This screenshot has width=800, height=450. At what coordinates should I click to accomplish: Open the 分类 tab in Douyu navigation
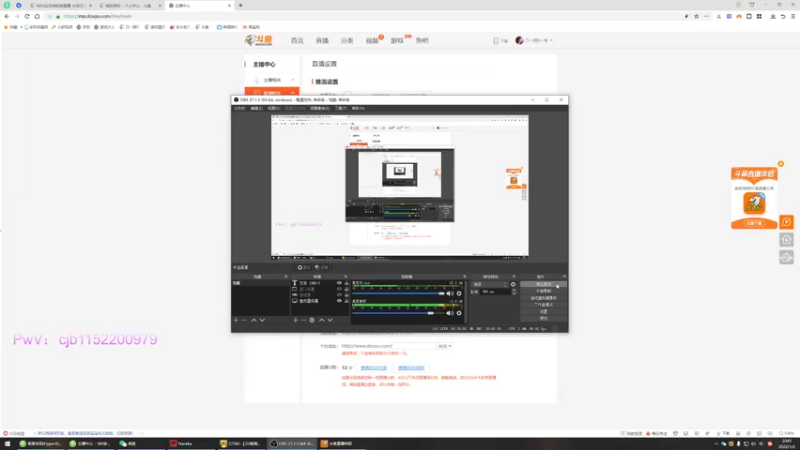tap(347, 41)
